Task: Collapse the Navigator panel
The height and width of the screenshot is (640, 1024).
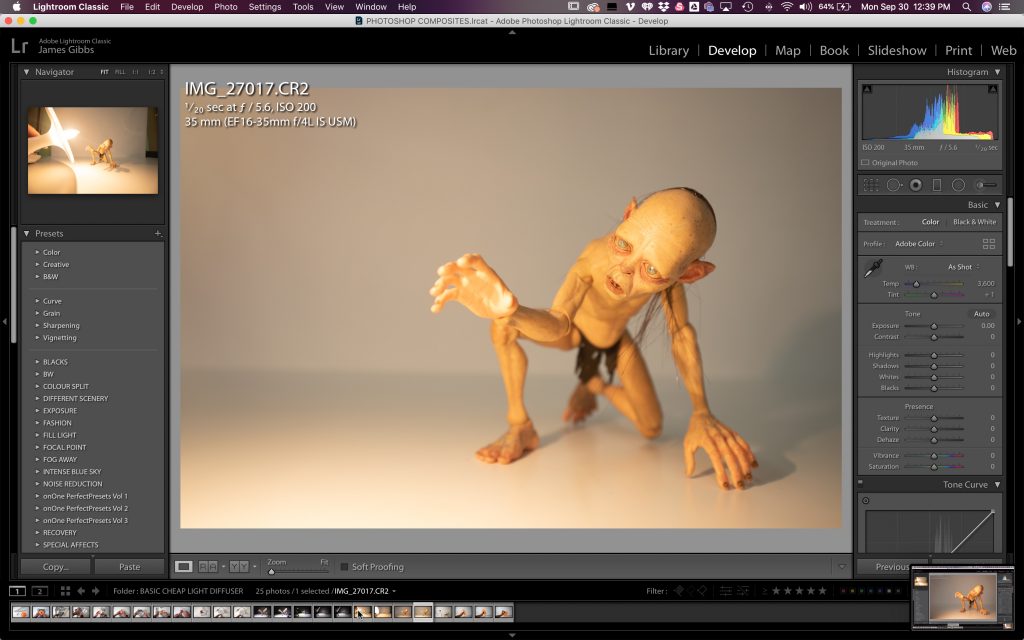Action: 27,72
